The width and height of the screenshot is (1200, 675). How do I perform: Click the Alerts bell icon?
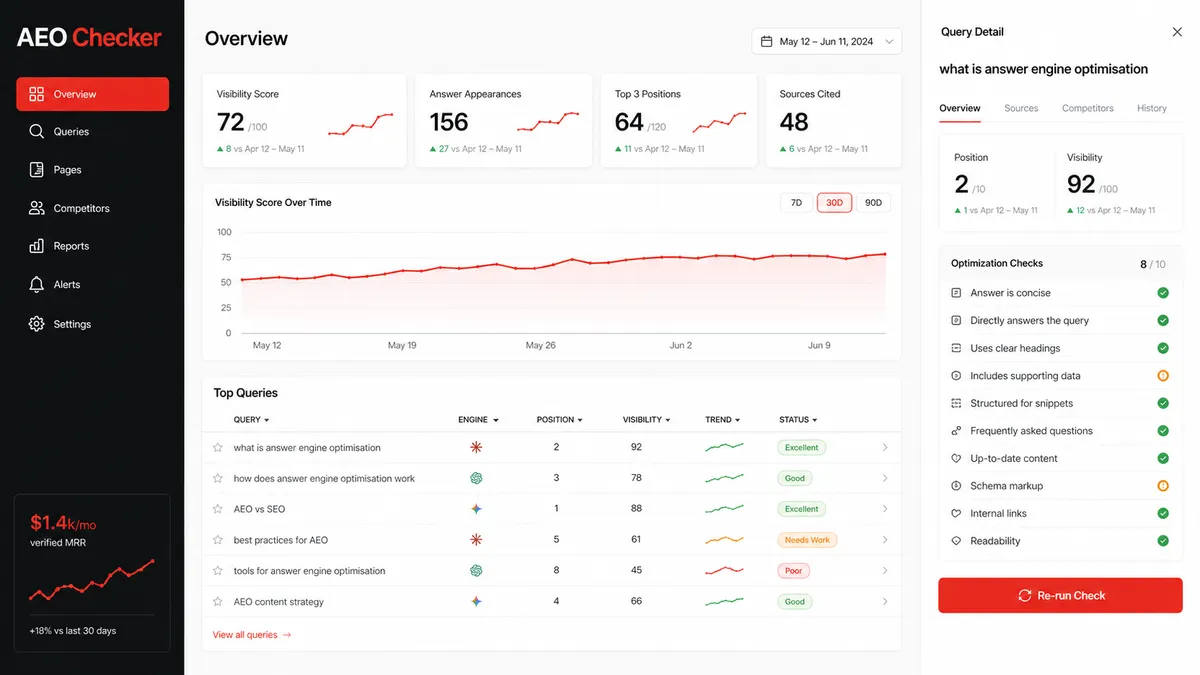(37, 284)
